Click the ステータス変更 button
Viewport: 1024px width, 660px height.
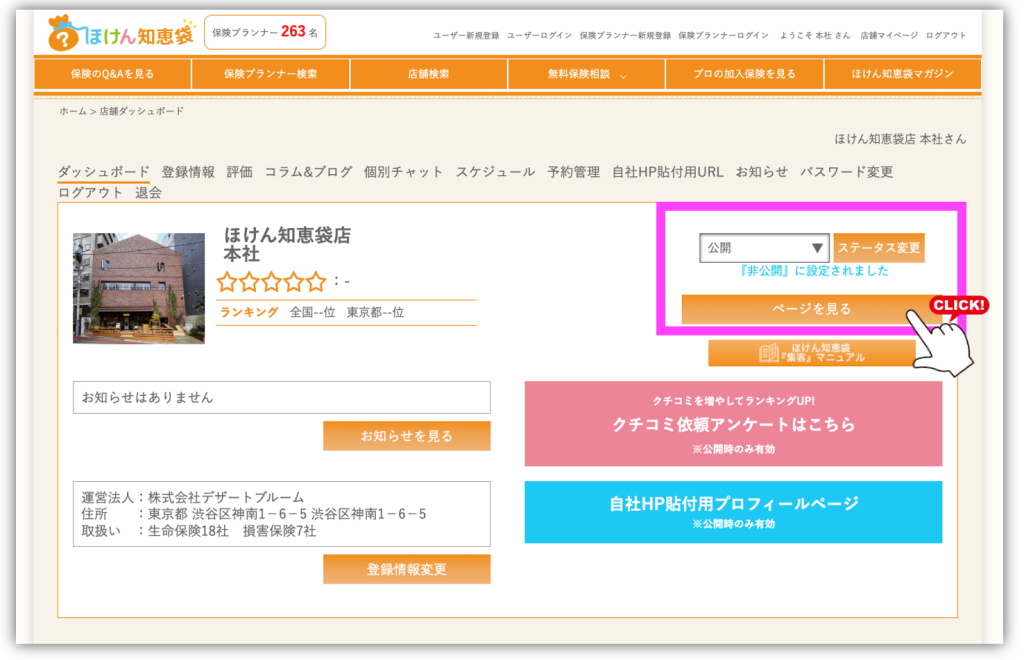pos(879,248)
